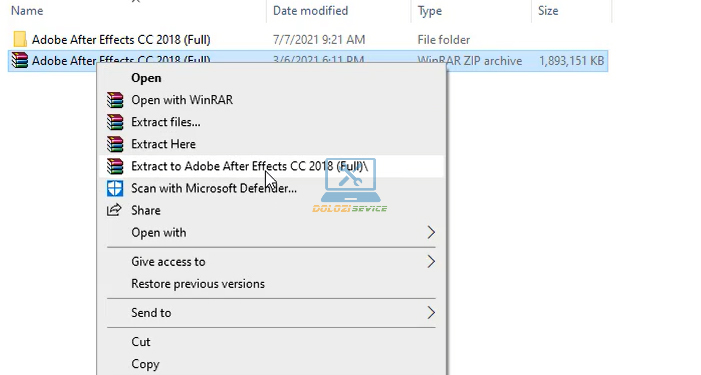Click the File folder type cell
The image size is (701, 375).
(443, 40)
